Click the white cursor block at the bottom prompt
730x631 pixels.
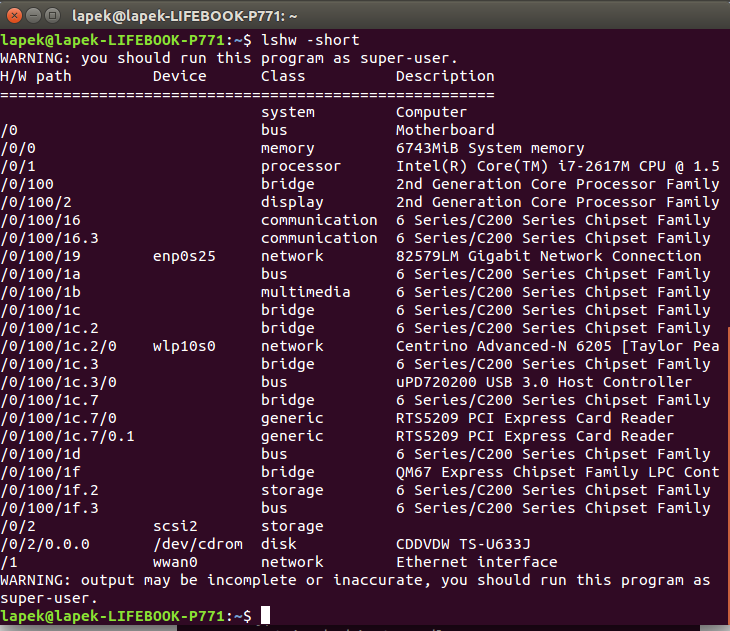coord(265,615)
